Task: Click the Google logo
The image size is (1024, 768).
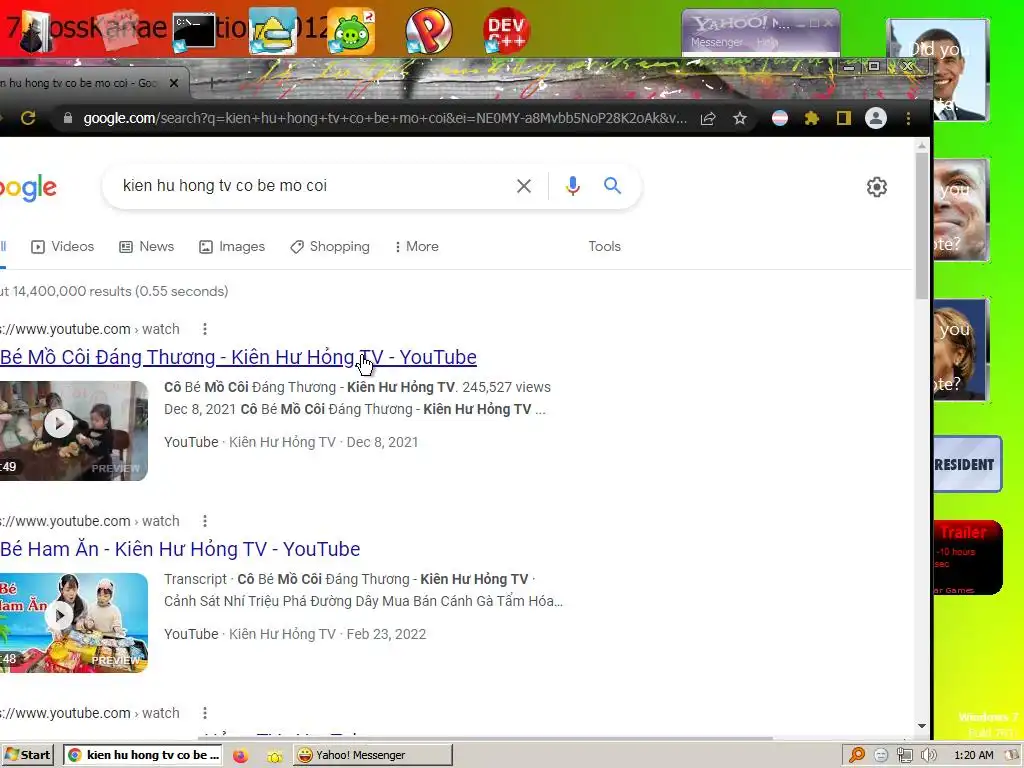Action: pyautogui.click(x=28, y=188)
